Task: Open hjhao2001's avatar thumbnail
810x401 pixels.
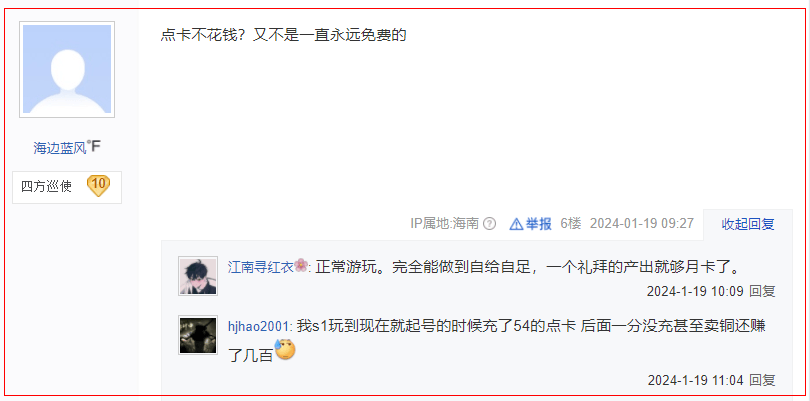Action: [198, 335]
